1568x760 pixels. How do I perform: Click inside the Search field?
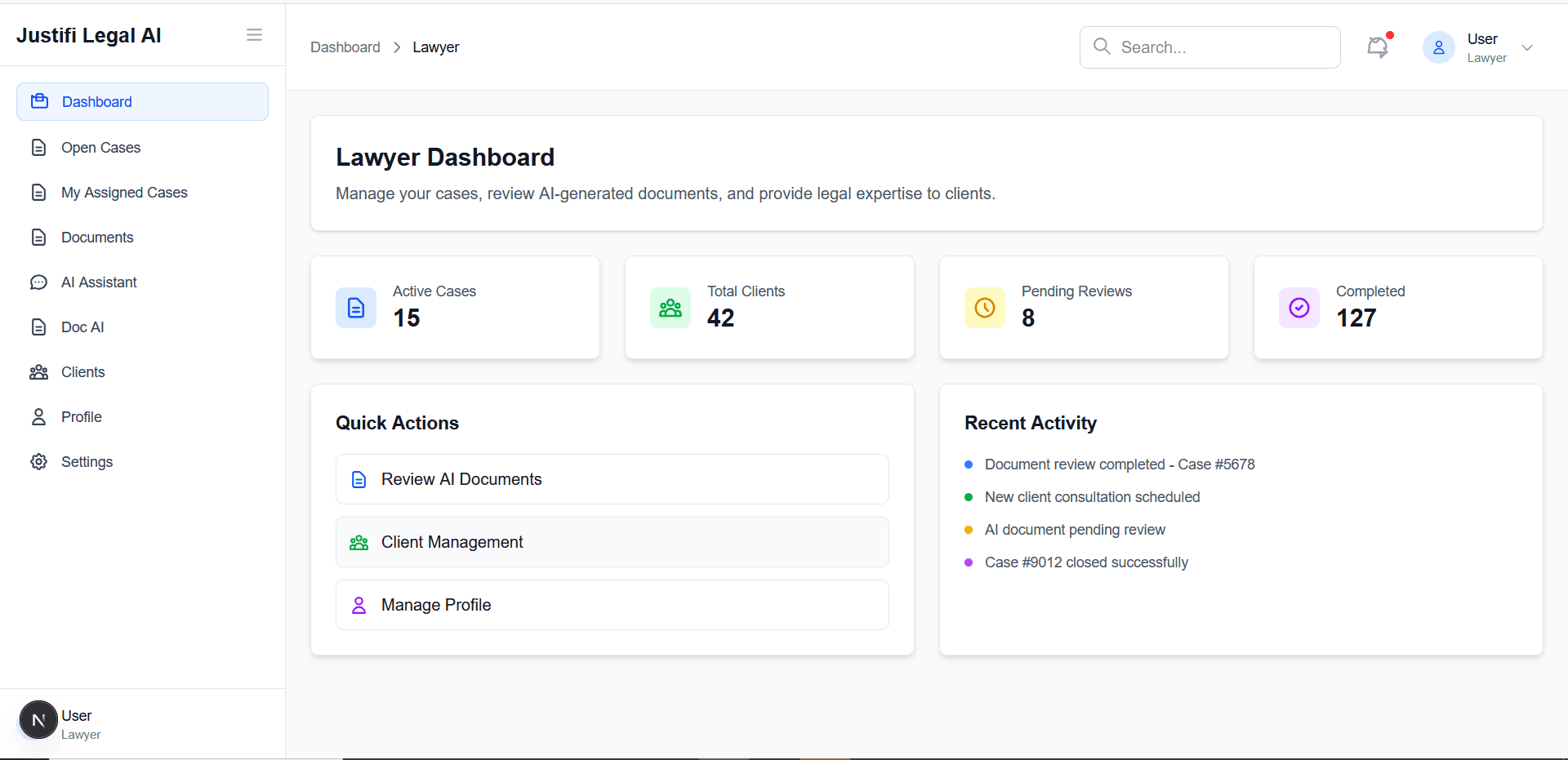click(x=1209, y=47)
